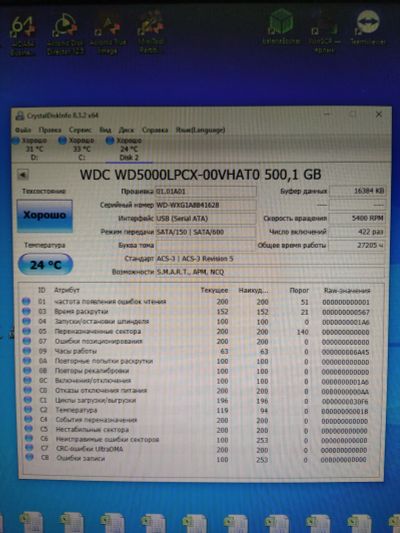Click status circle for attribute 05

click(x=27, y=331)
